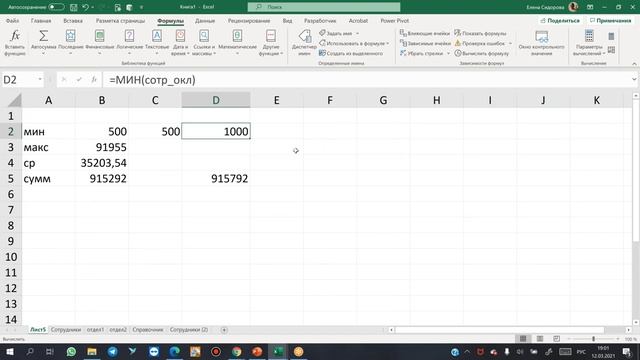Click the Calculate Sheet icon
The width and height of the screenshot is (640, 360).
click(x=611, y=50)
